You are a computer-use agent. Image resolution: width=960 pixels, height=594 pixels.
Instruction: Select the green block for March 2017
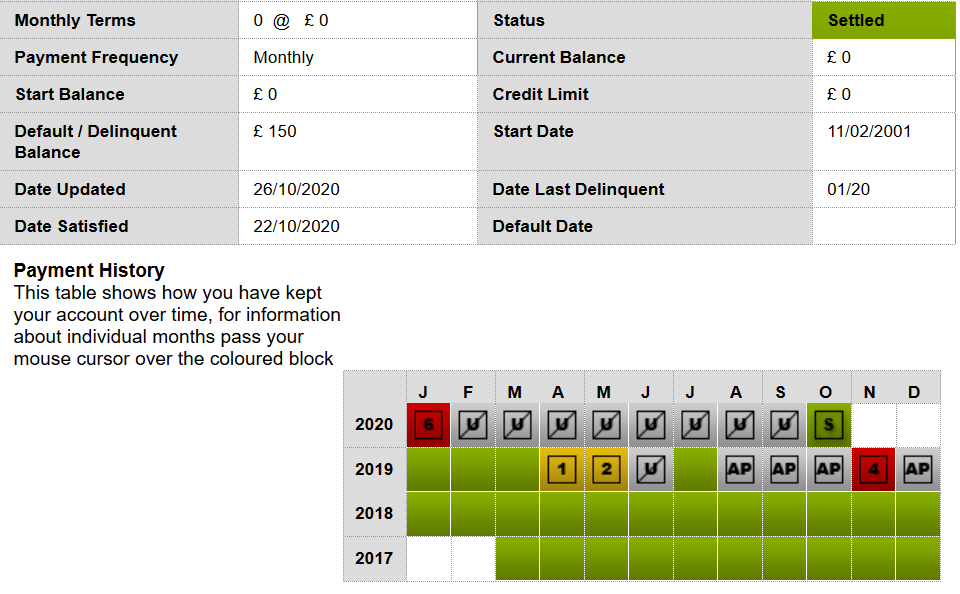[517, 558]
